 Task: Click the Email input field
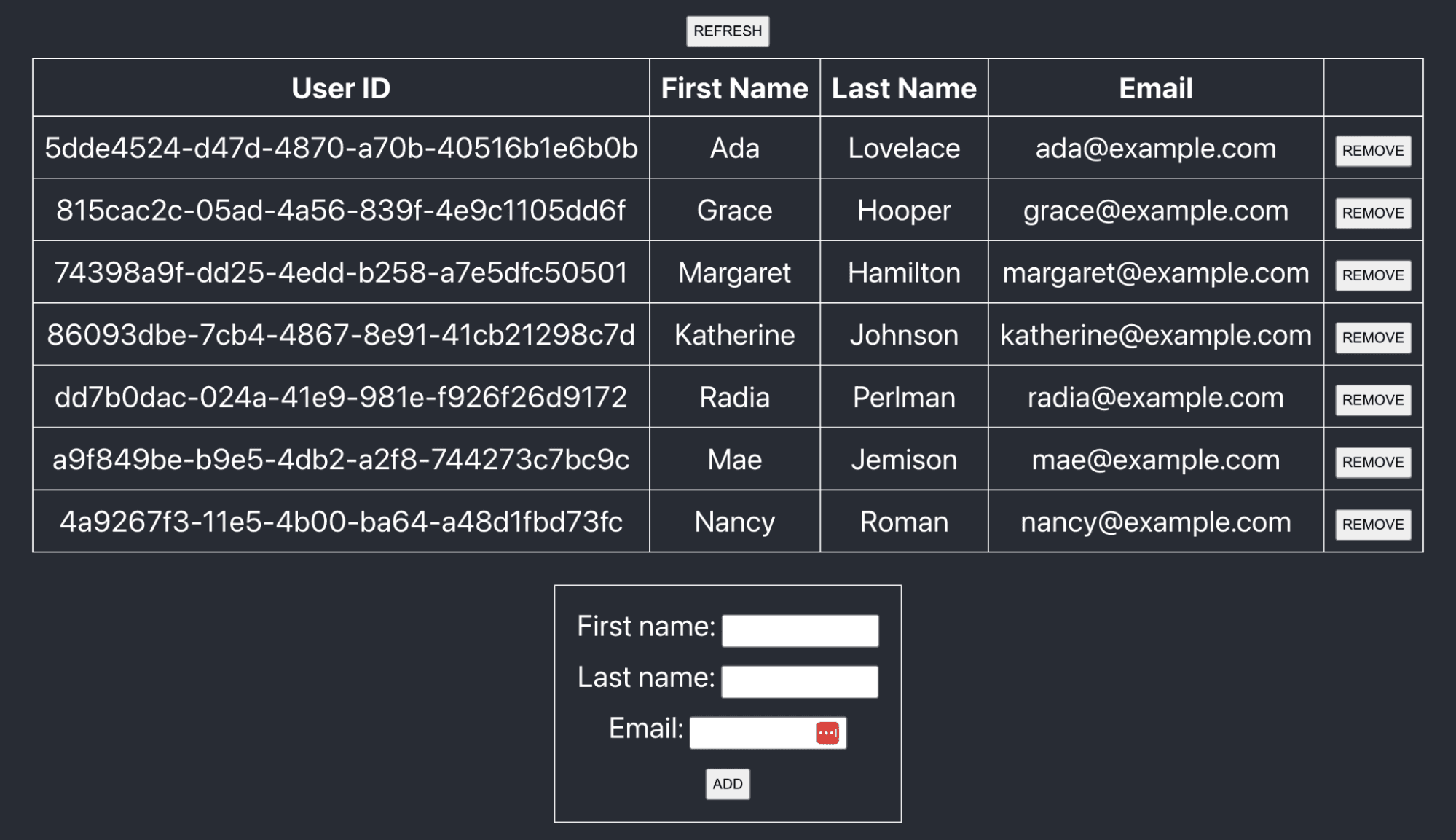[x=750, y=731]
